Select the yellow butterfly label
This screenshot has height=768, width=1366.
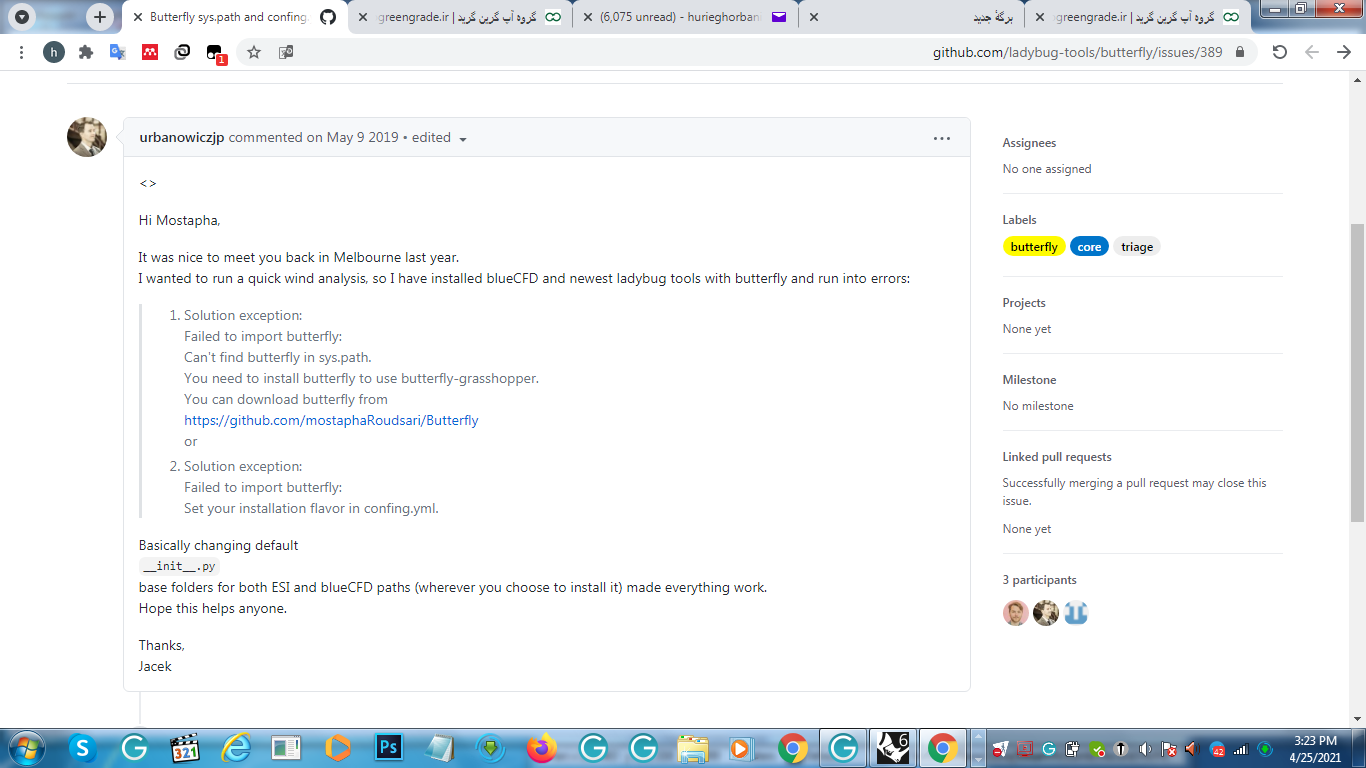(1034, 247)
